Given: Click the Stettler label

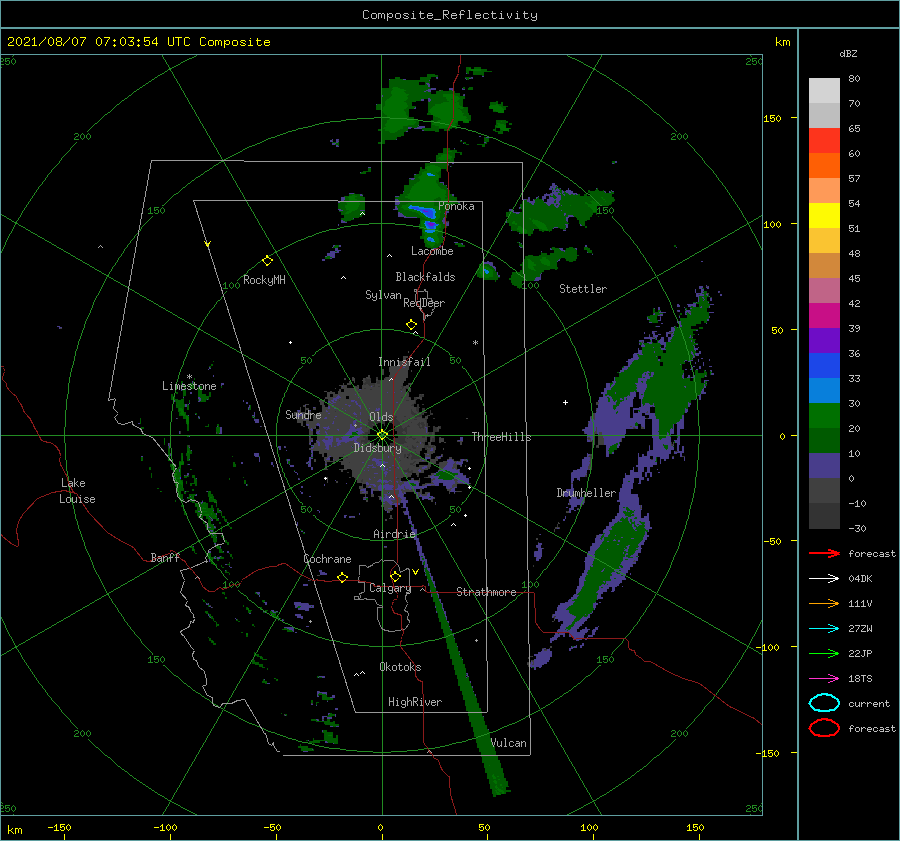Looking at the screenshot, I should (583, 289).
